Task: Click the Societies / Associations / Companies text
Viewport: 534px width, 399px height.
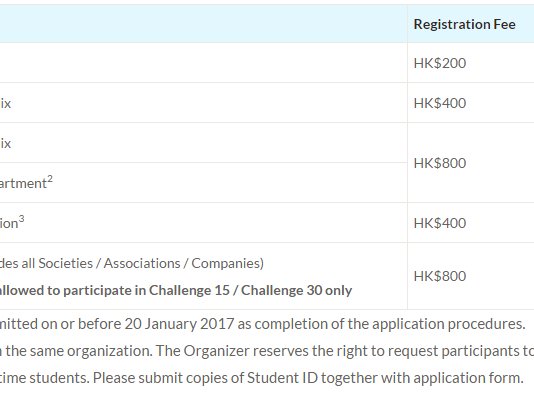Action: tap(151, 264)
